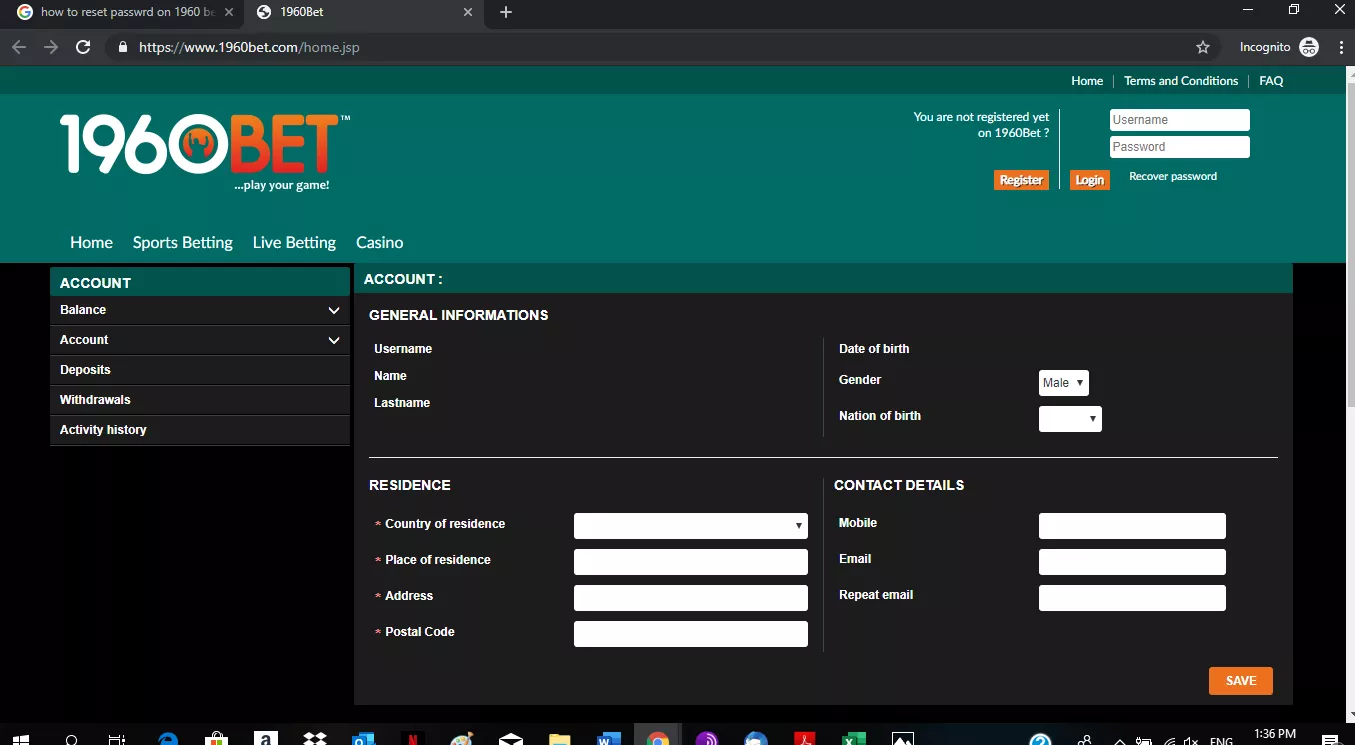1355x745 pixels.
Task: Open the Gender dropdown
Action: coord(1063,382)
